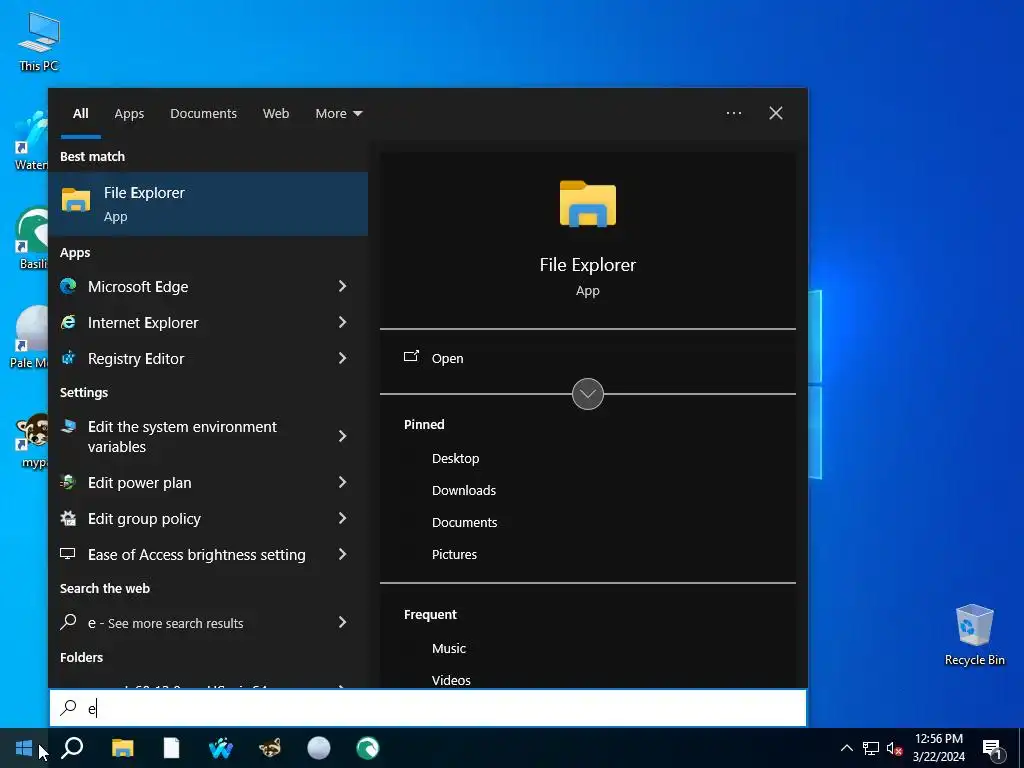Expand system environment variables arrow
The width and height of the screenshot is (1024, 768).
pos(342,436)
